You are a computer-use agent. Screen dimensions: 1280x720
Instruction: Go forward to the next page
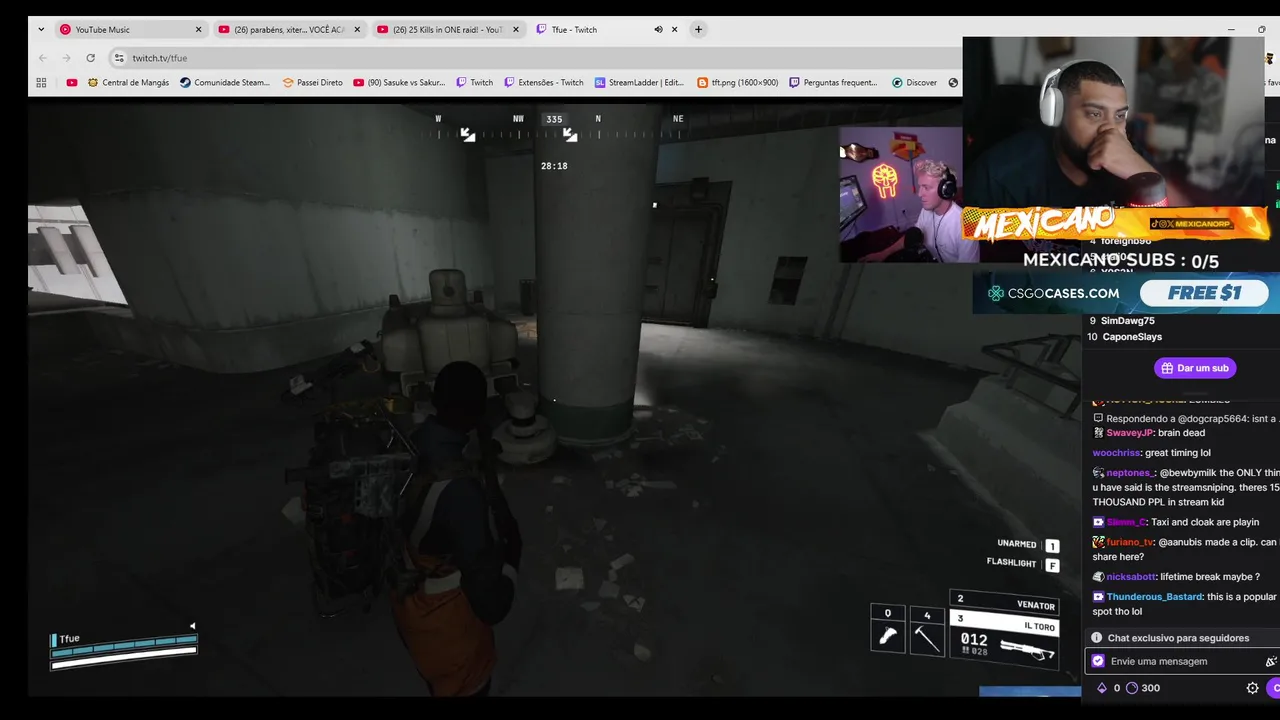click(x=66, y=58)
